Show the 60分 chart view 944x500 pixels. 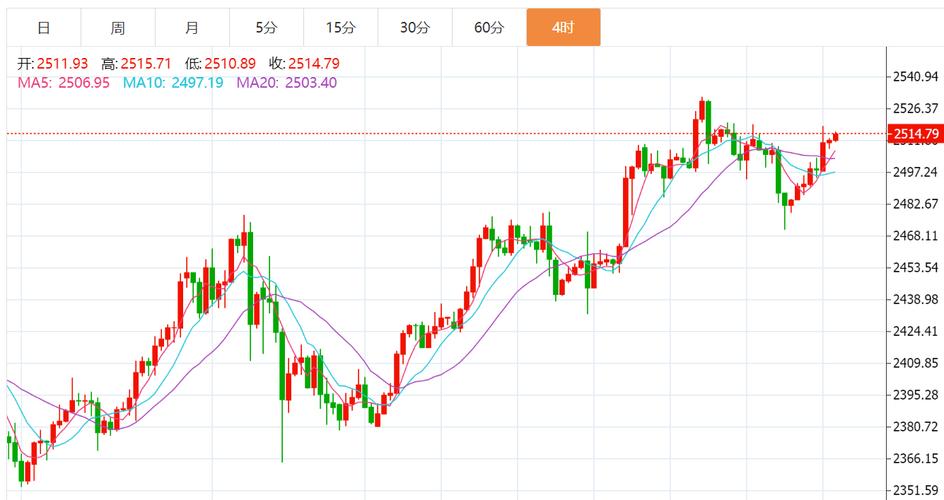[489, 27]
